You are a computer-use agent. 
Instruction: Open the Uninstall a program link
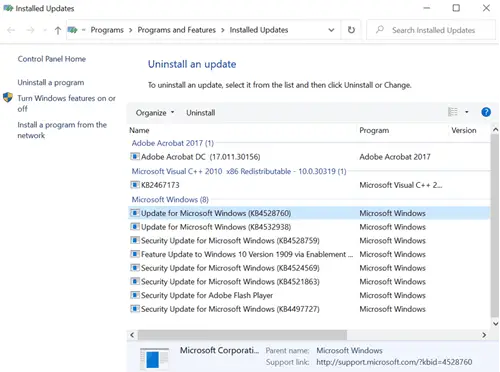click(51, 83)
